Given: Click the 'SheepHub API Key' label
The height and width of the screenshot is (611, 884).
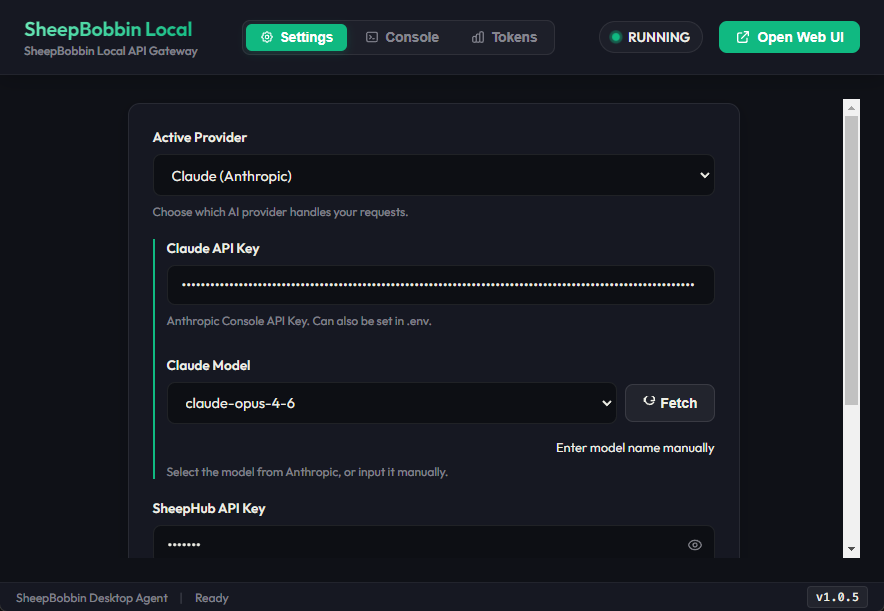Looking at the screenshot, I should pos(209,508).
